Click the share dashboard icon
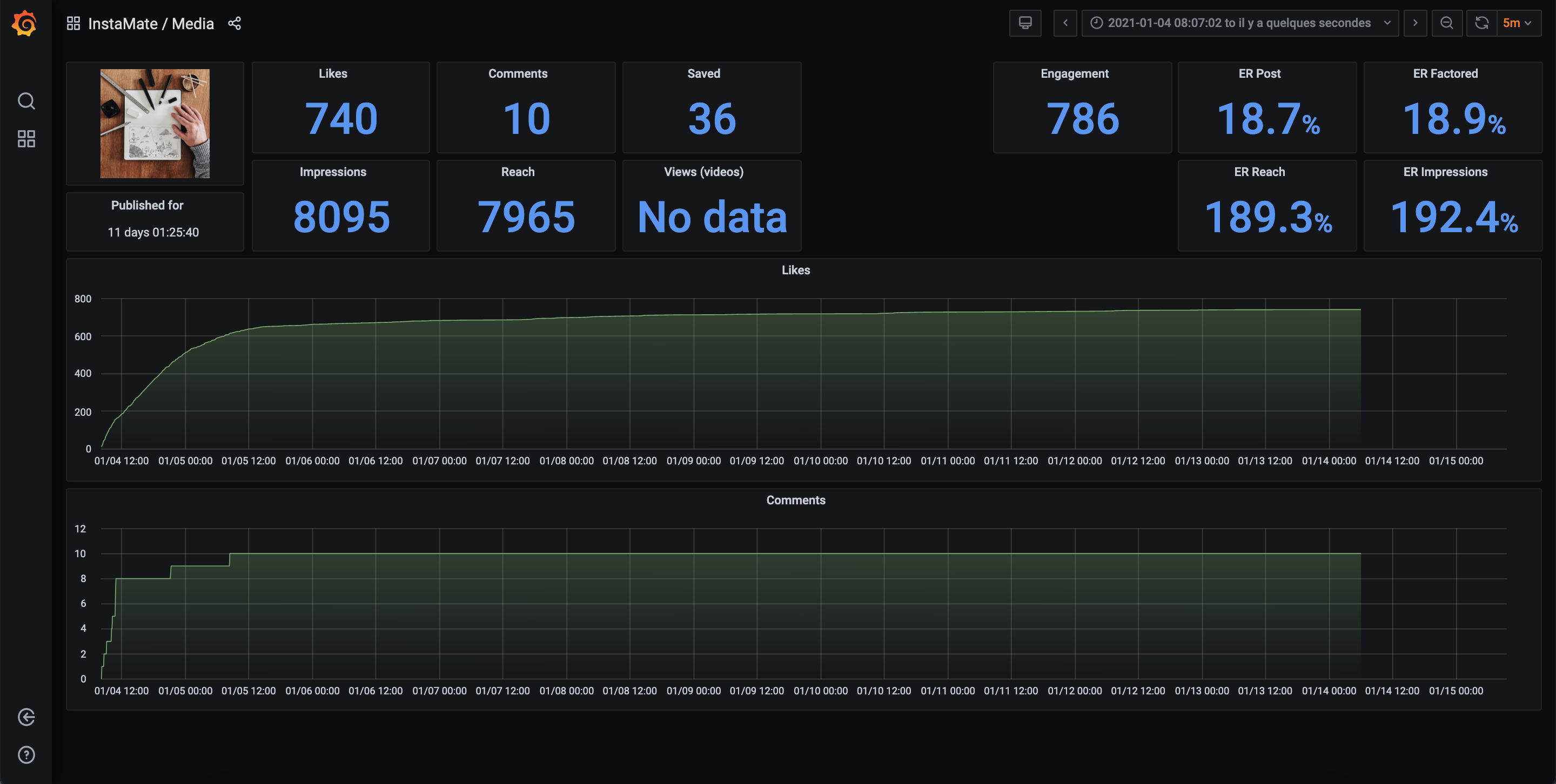The width and height of the screenshot is (1556, 784). pyautogui.click(x=234, y=24)
